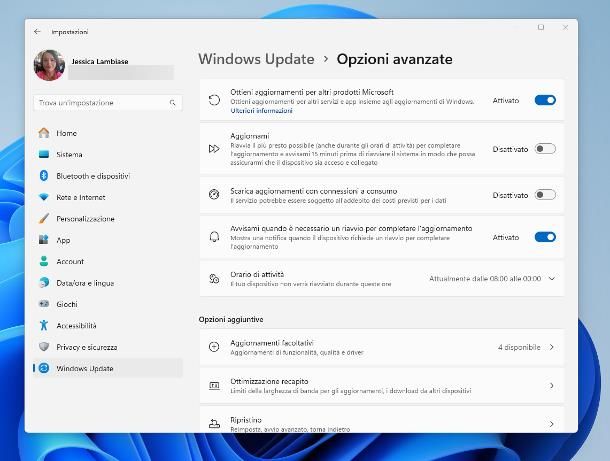Click the Data/ora e lingua globe icon

tap(44, 283)
